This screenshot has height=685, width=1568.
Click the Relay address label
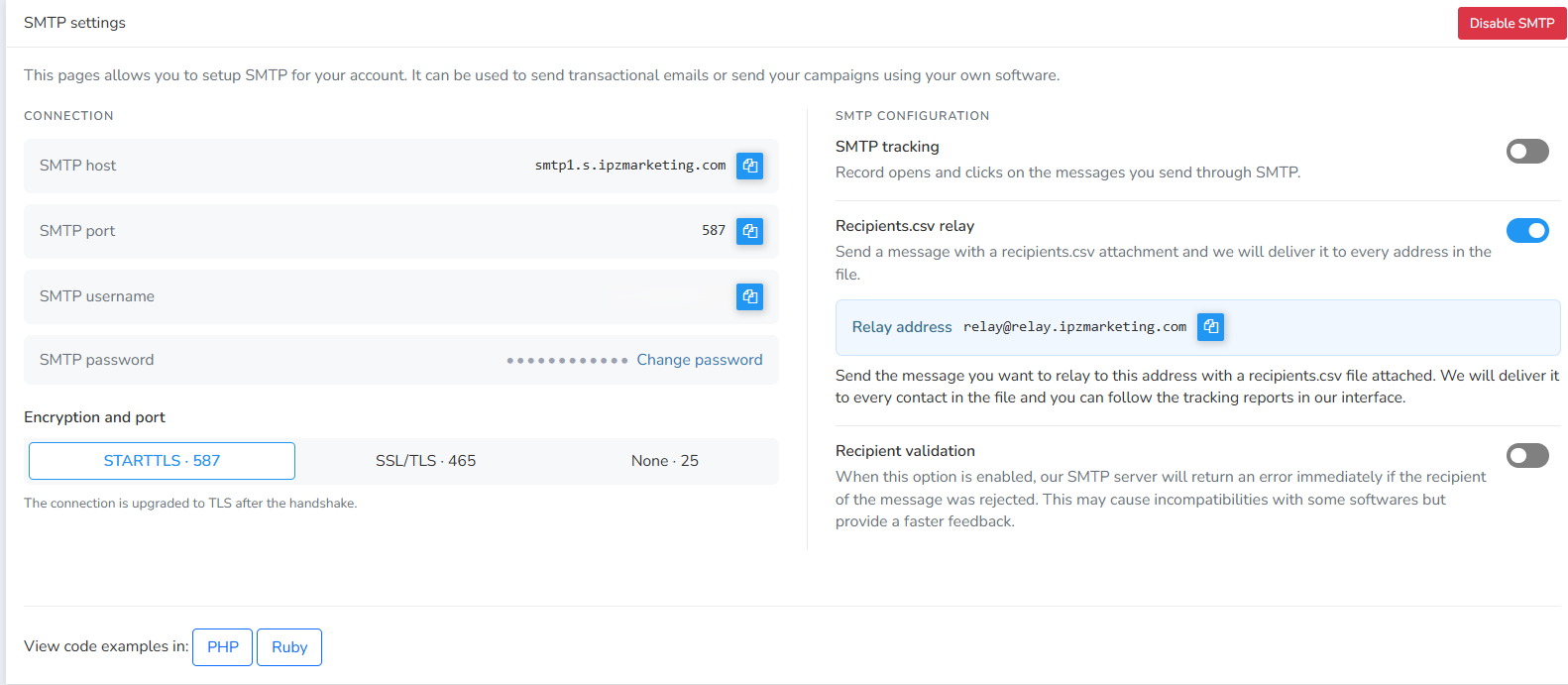[902, 327]
